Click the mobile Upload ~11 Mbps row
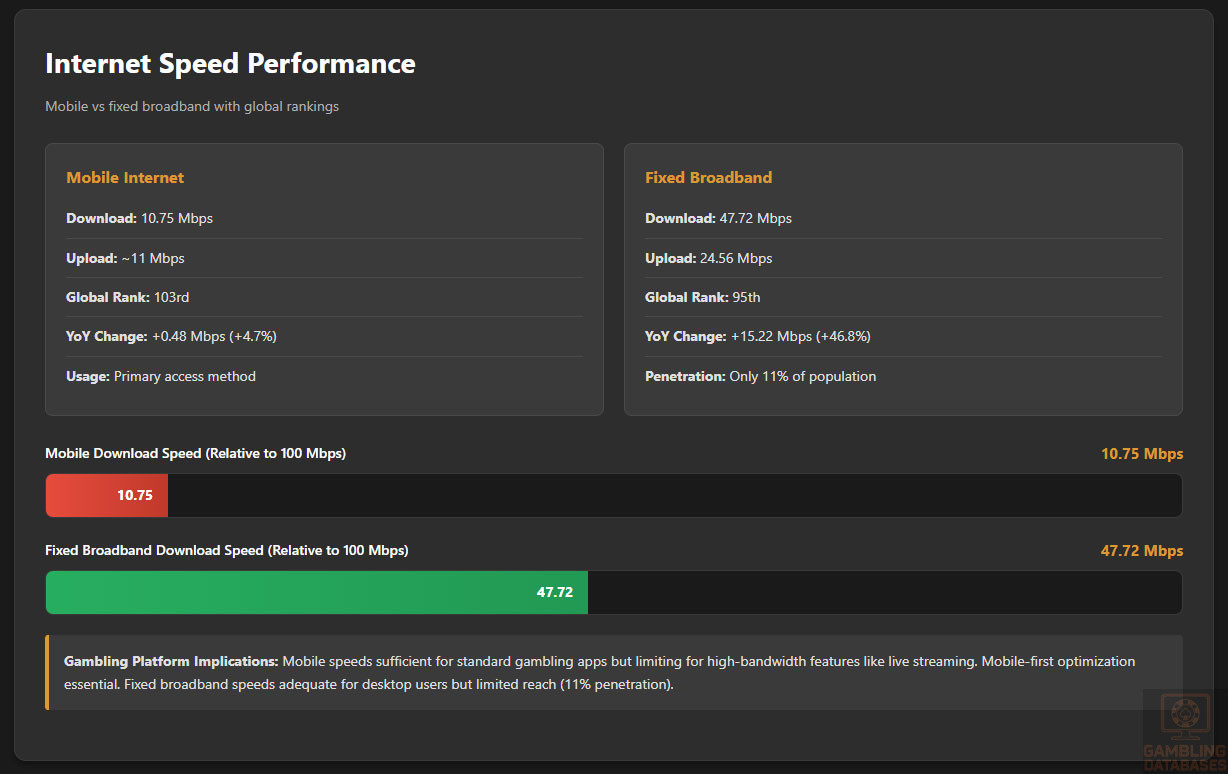The width and height of the screenshot is (1228, 774). [x=126, y=258]
